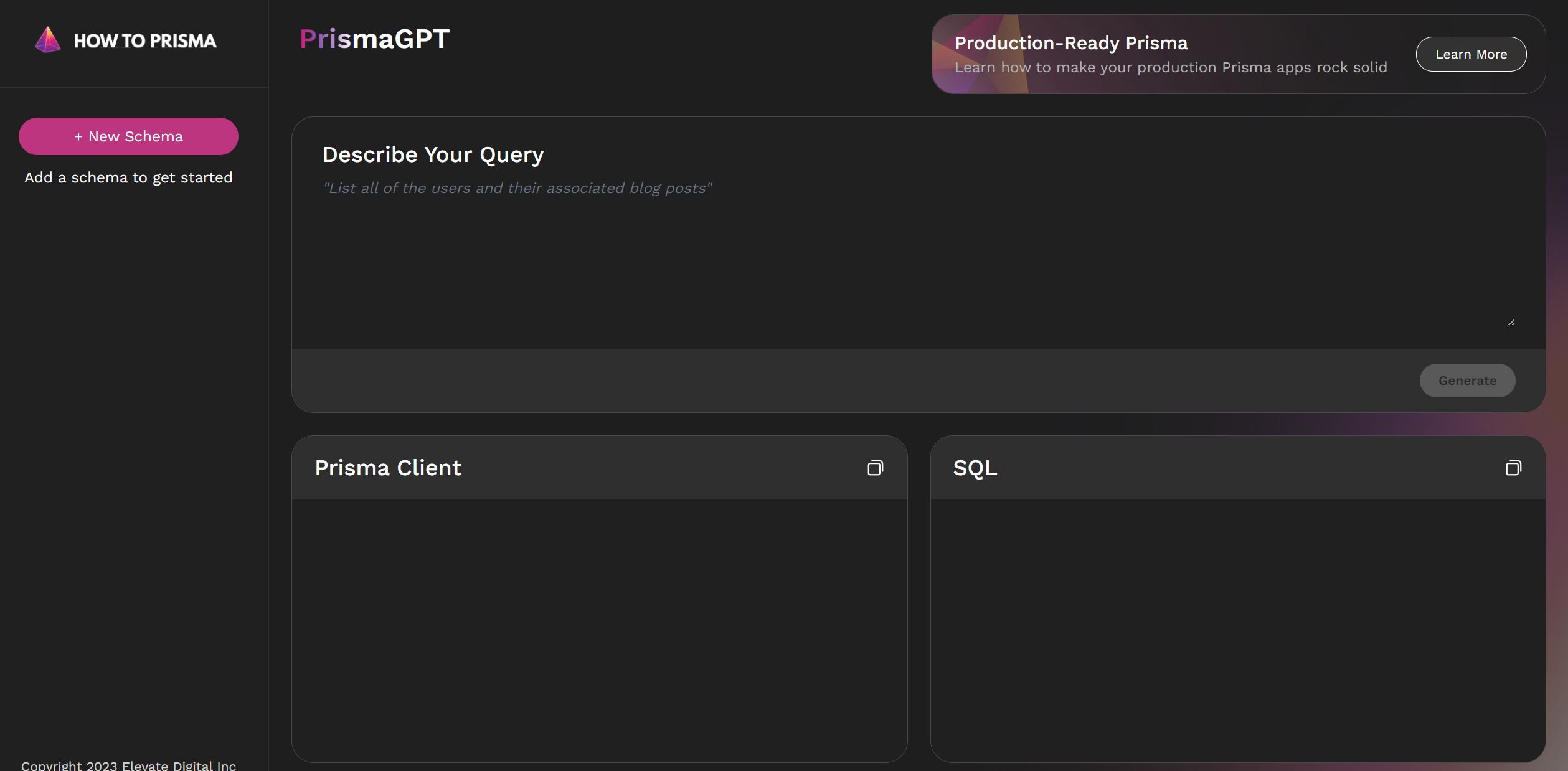Image resolution: width=1568 pixels, height=771 pixels.
Task: Click the Prisma pyramid logo icon
Action: tap(48, 40)
